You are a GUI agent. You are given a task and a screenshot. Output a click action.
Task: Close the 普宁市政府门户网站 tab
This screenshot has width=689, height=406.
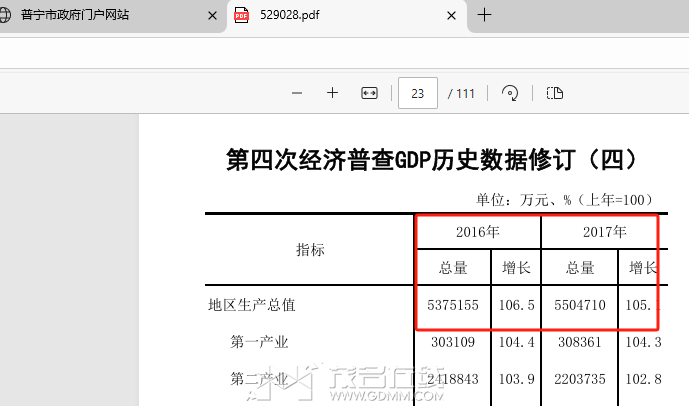coord(211,16)
